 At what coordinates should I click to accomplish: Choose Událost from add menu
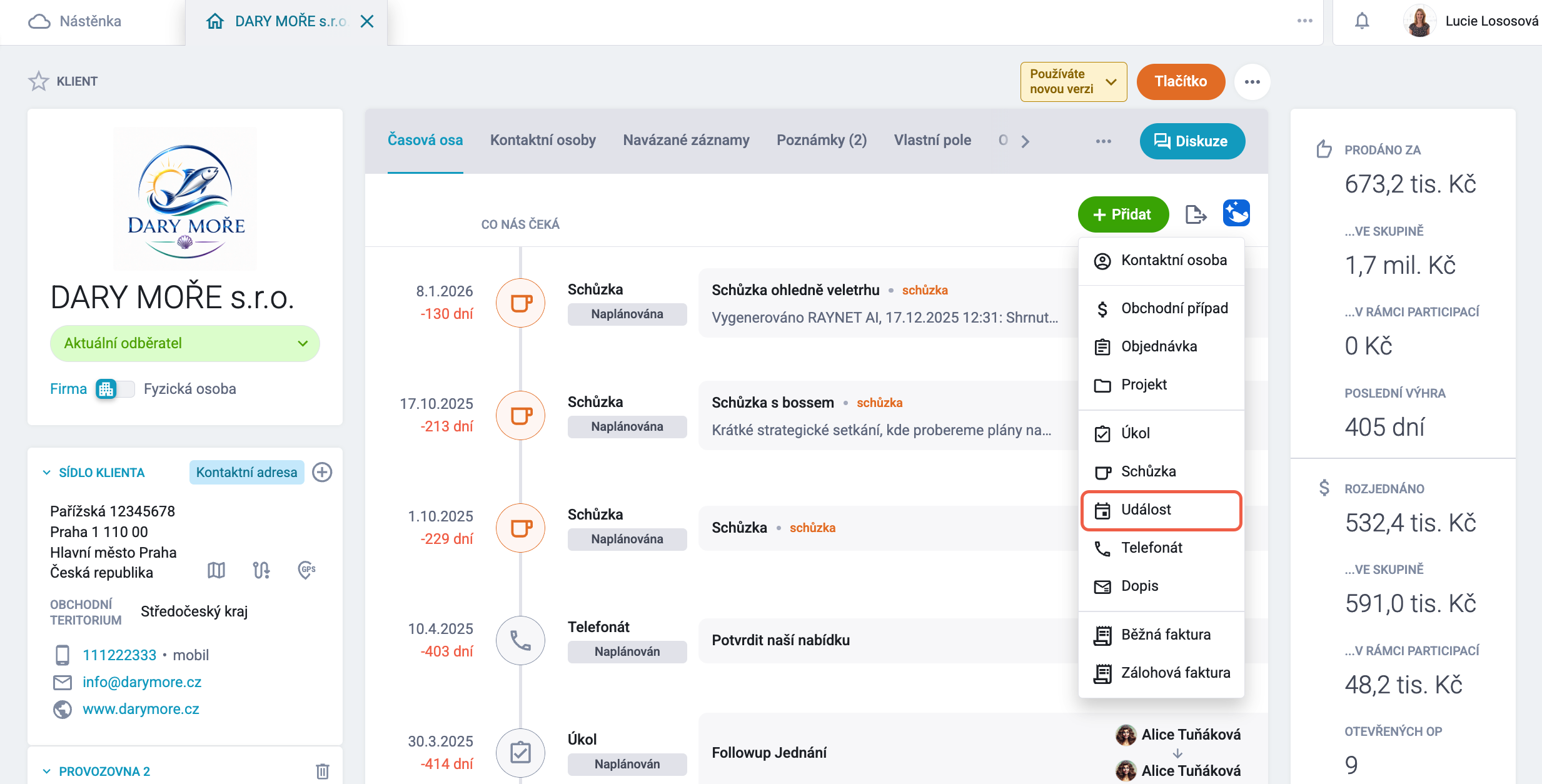(x=1161, y=510)
